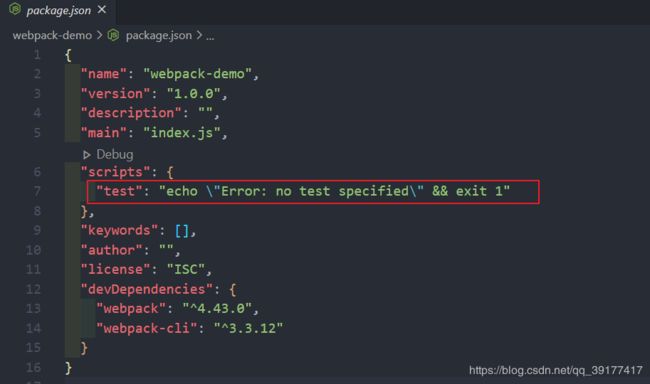Click the "scripts" key
Screen dimensions: 650x384
(x=116, y=172)
